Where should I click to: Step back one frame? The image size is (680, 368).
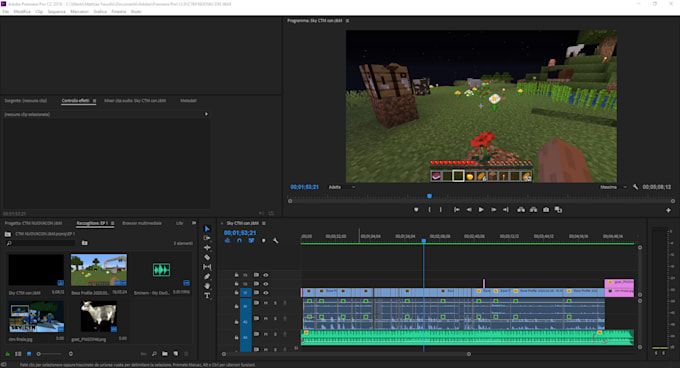(x=469, y=210)
